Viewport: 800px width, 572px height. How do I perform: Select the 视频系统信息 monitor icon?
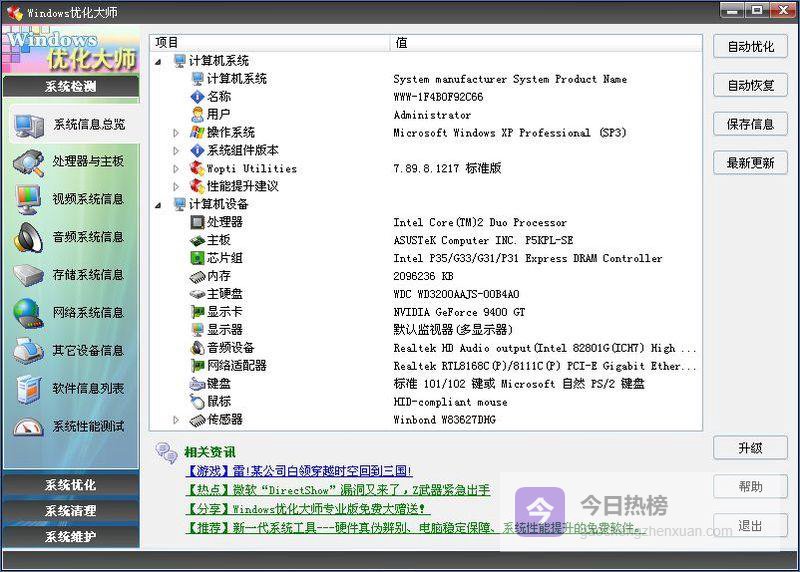(28, 199)
